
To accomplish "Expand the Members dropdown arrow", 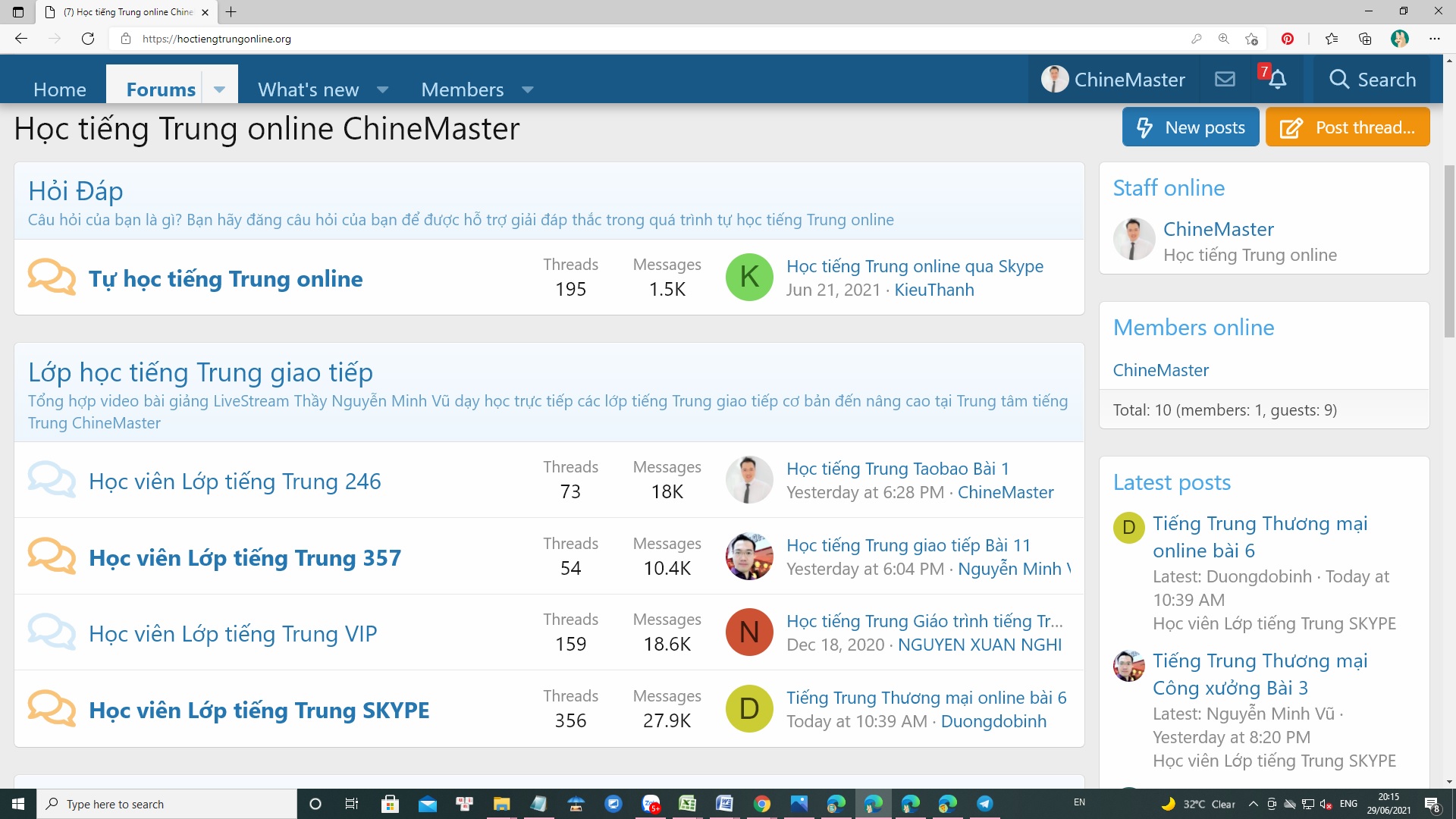I will pyautogui.click(x=528, y=89).
